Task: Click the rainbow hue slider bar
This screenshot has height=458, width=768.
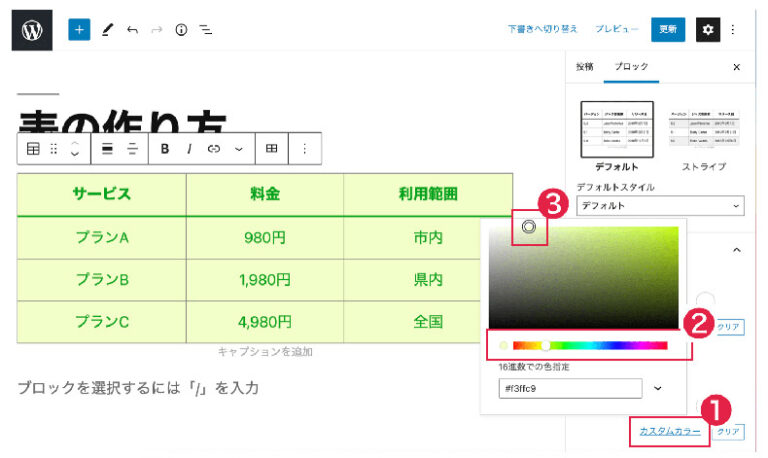Action: pyautogui.click(x=589, y=345)
